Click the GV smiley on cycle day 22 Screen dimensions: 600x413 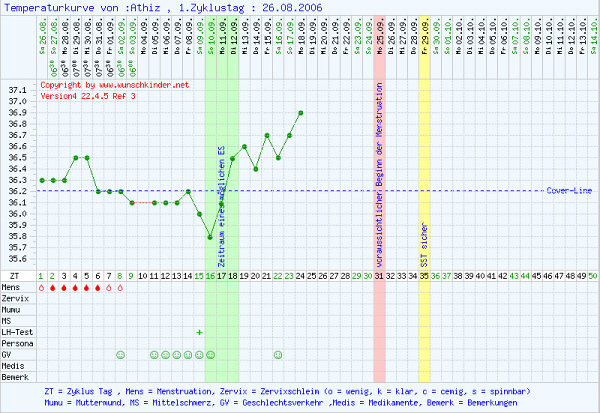278,354
